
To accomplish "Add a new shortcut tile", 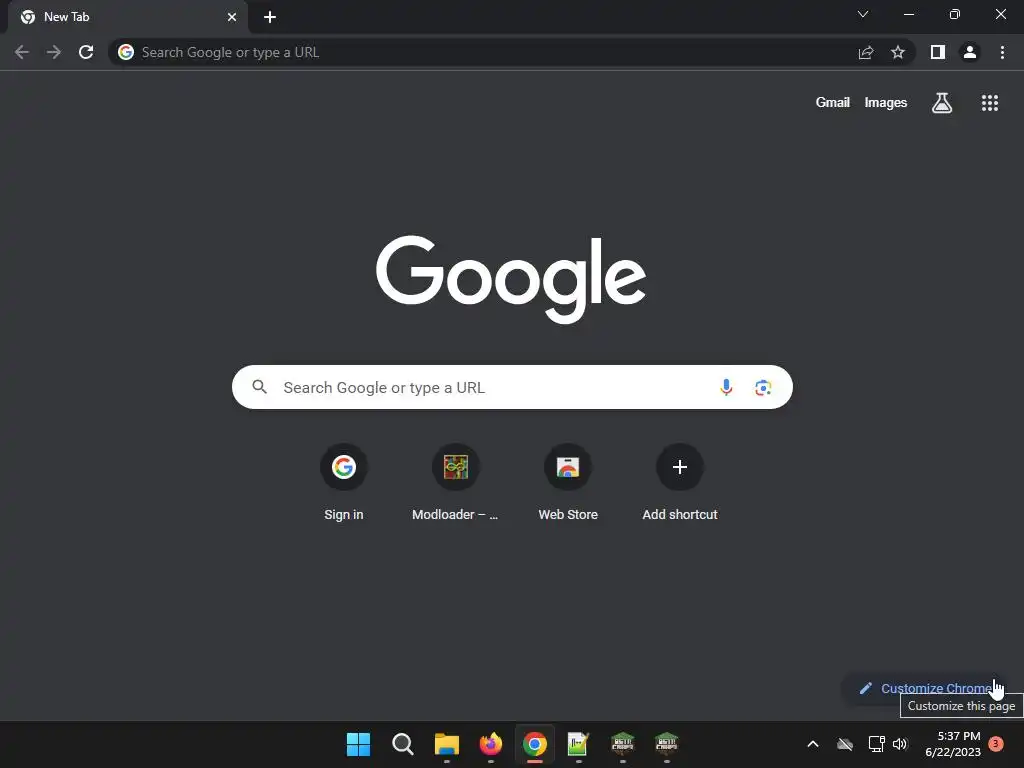I will click(680, 482).
